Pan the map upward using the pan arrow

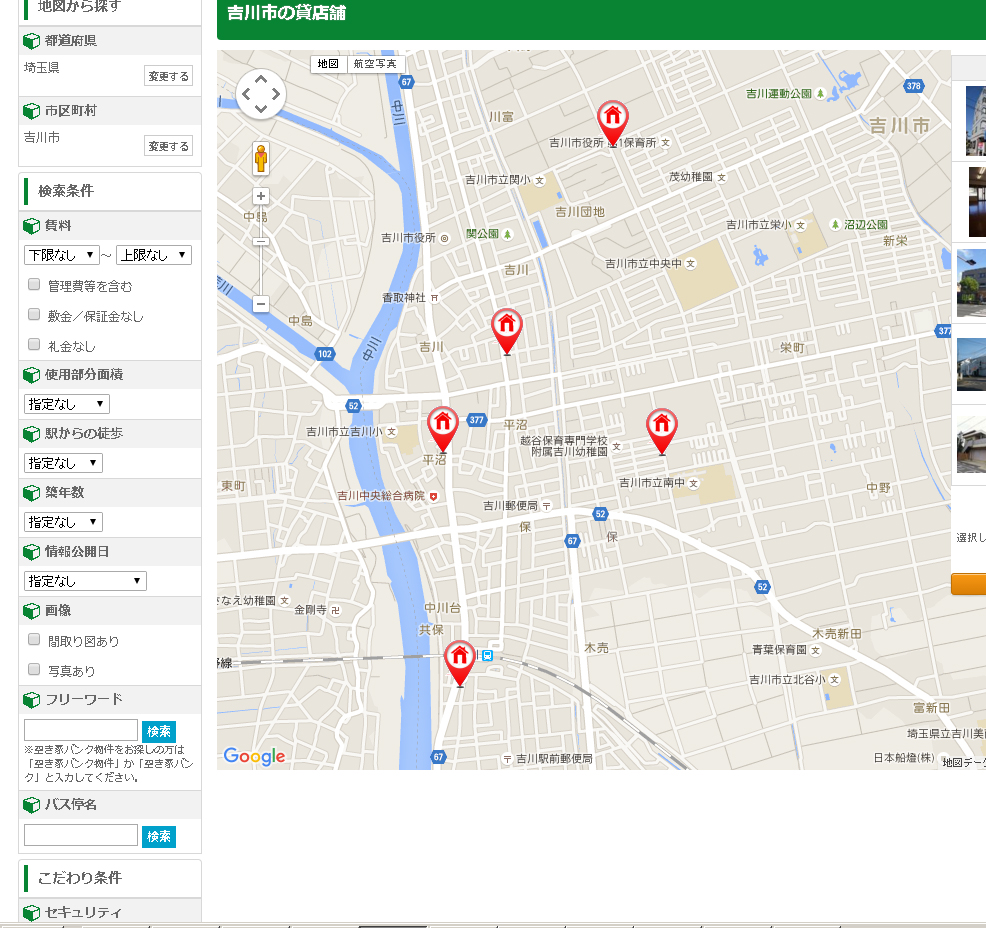point(261,79)
